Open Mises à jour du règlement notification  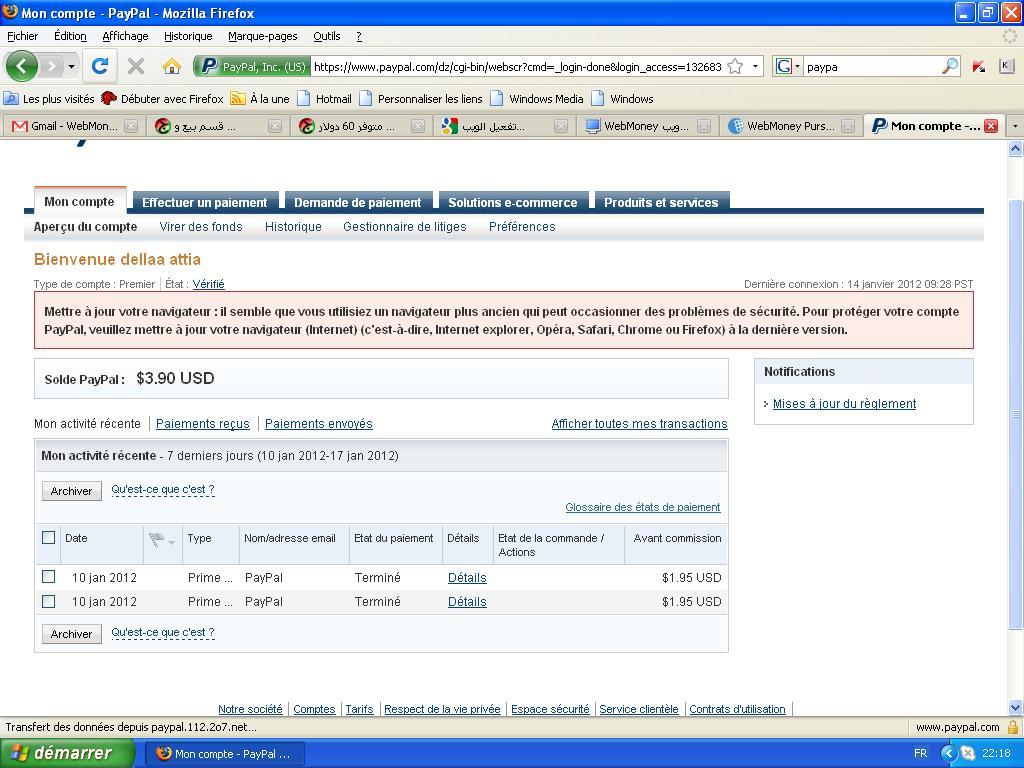pos(844,404)
